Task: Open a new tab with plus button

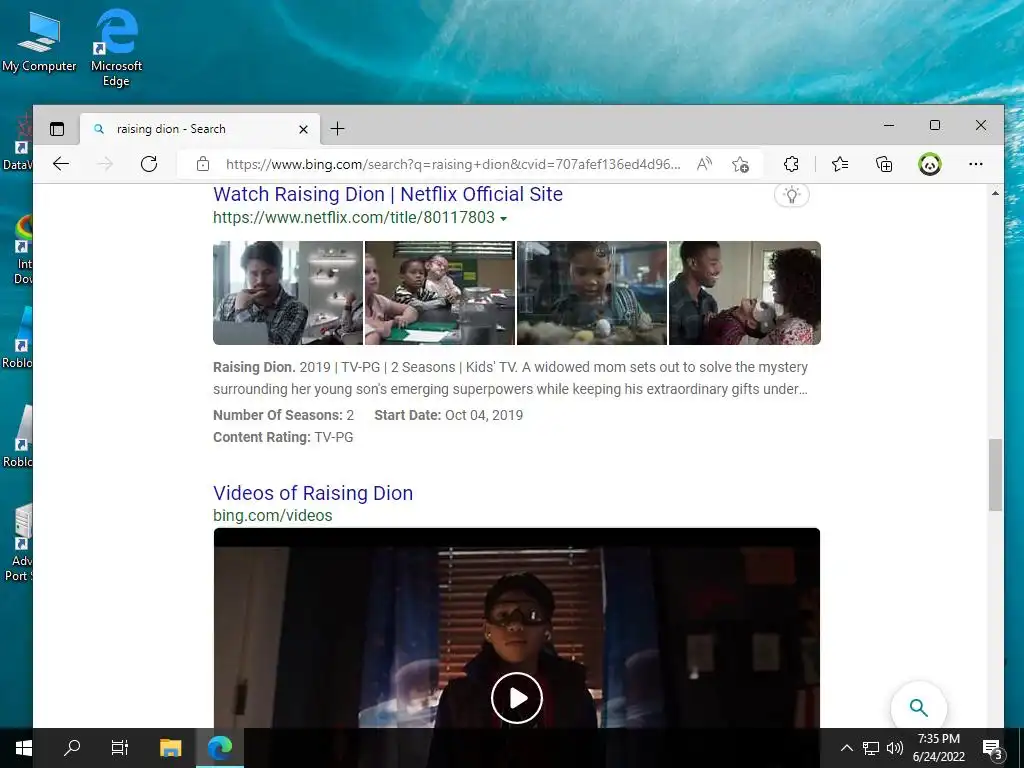Action: coord(337,129)
